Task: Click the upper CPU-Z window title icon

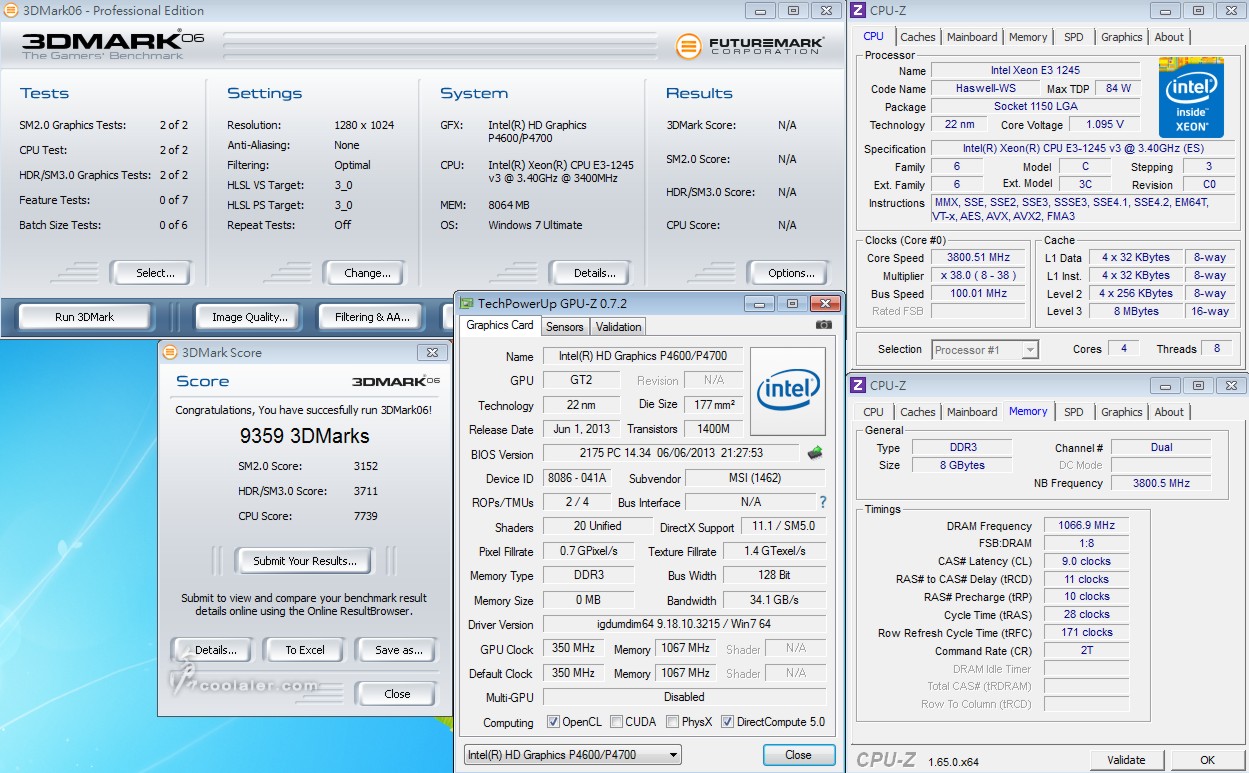Action: click(858, 11)
